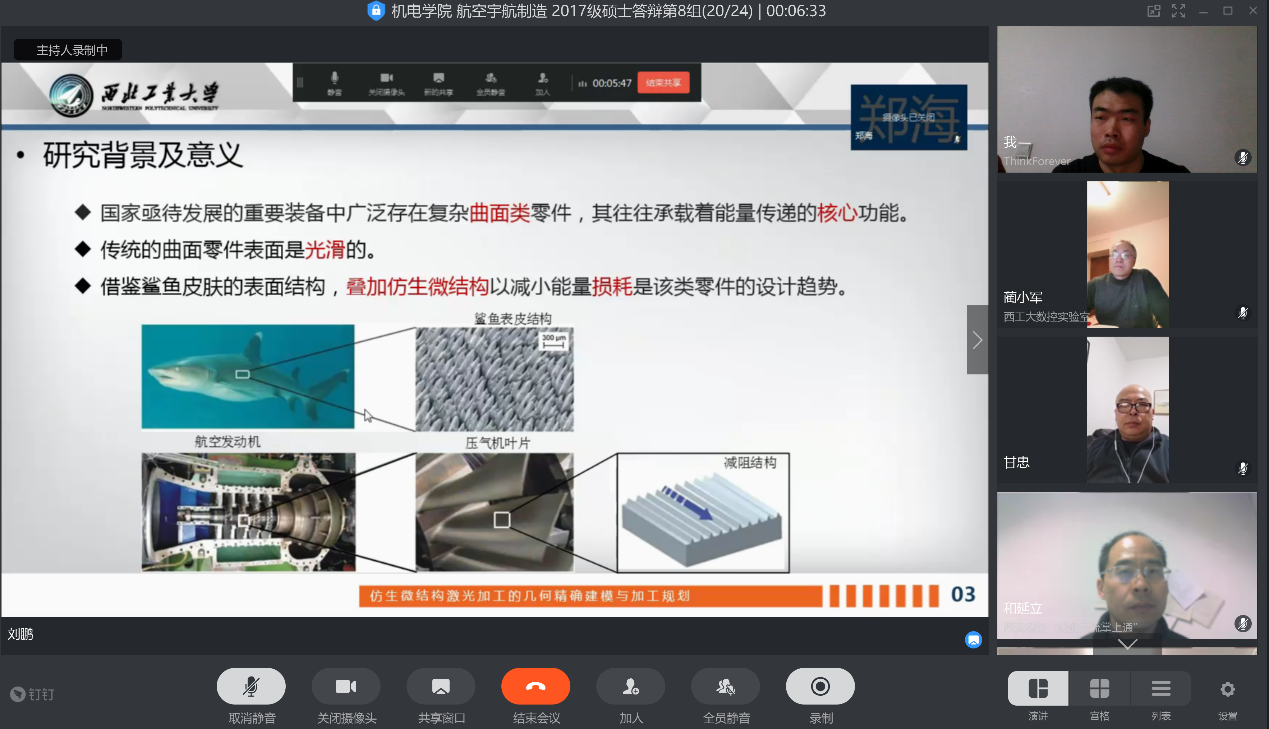Screen dimensions: 1269x729
Task: Mute everyone using 全员静音 in the bottom bar
Action: pos(725,687)
